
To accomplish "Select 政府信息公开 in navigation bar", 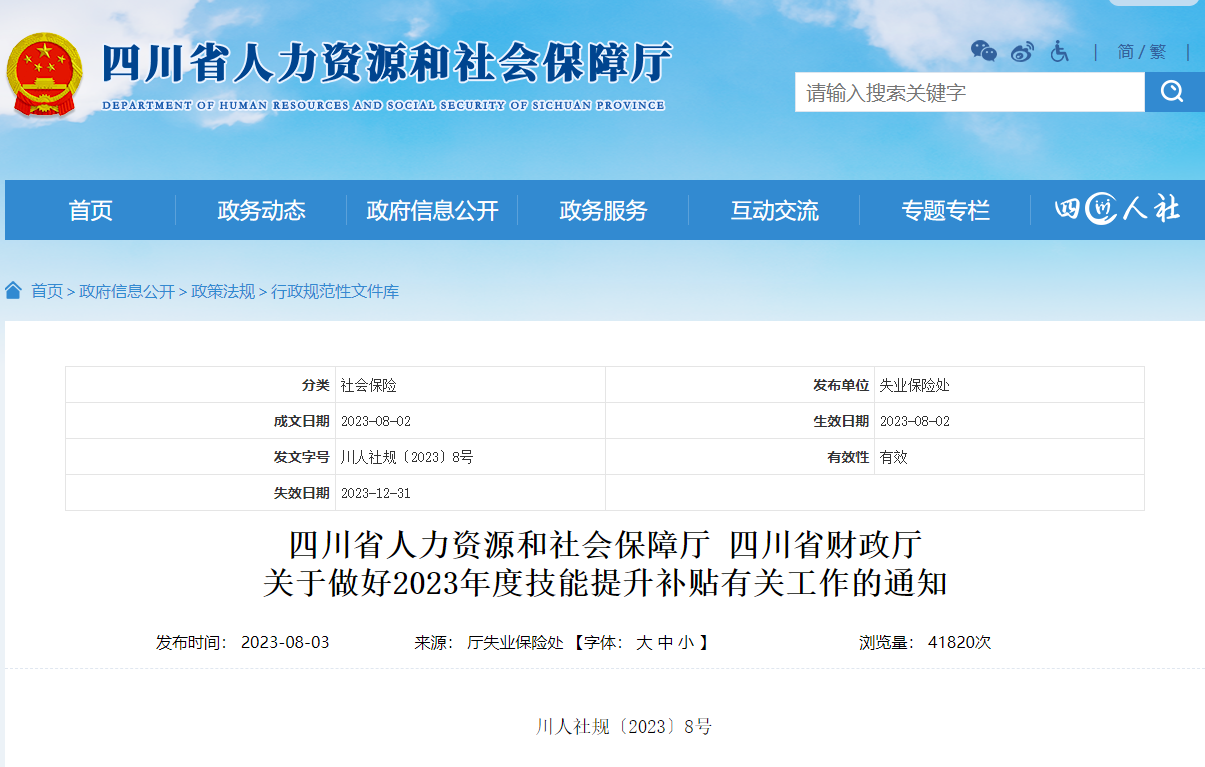I will click(x=432, y=210).
